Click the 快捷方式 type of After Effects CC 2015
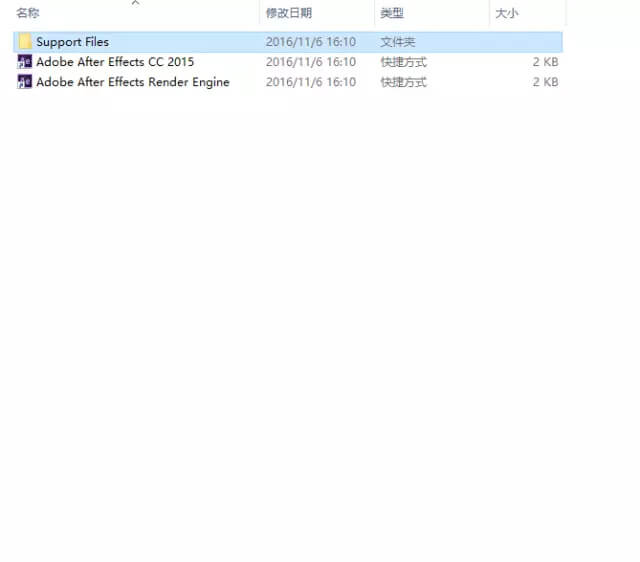 [404, 62]
